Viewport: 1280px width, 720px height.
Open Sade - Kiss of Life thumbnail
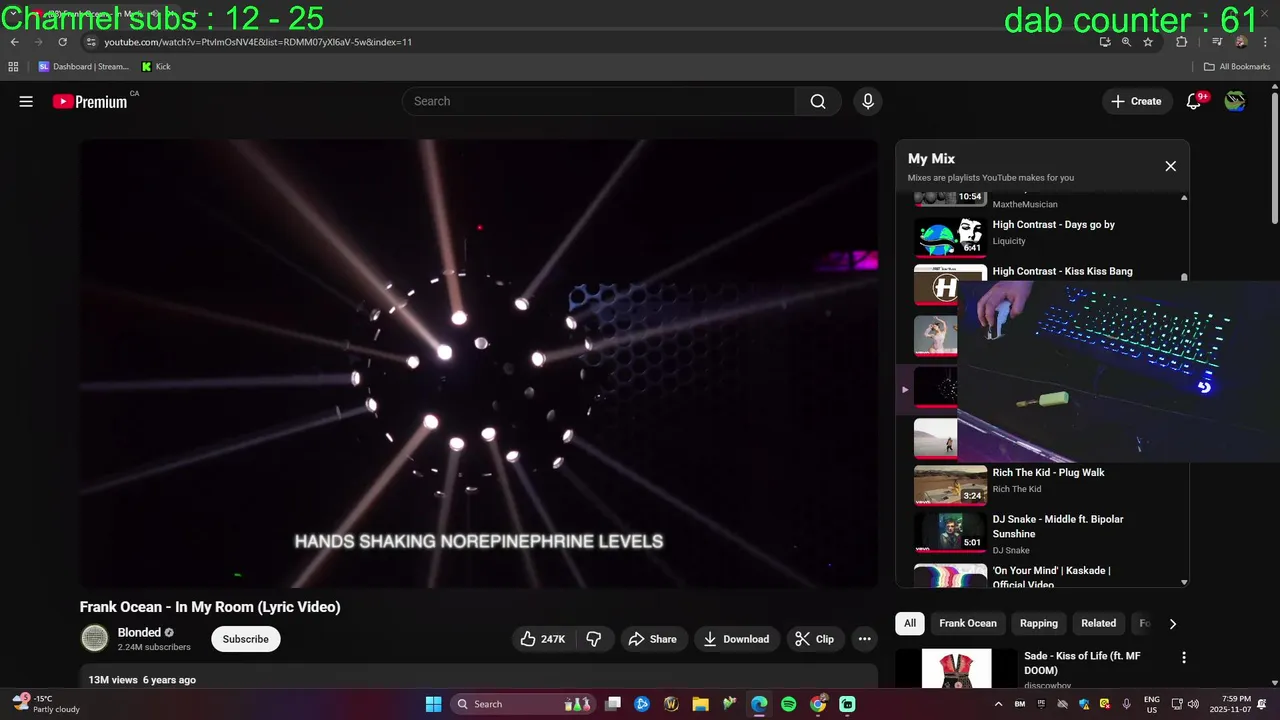tap(956, 669)
